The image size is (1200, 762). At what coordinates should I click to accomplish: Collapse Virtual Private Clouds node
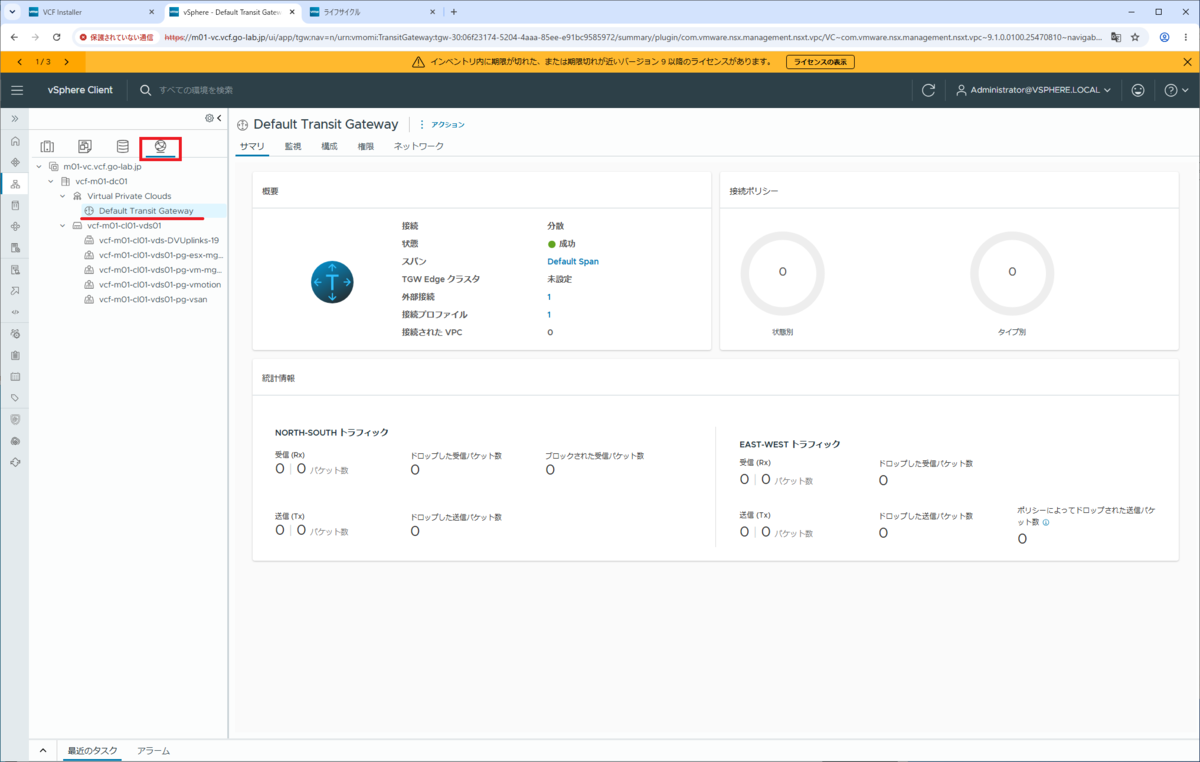[63, 196]
